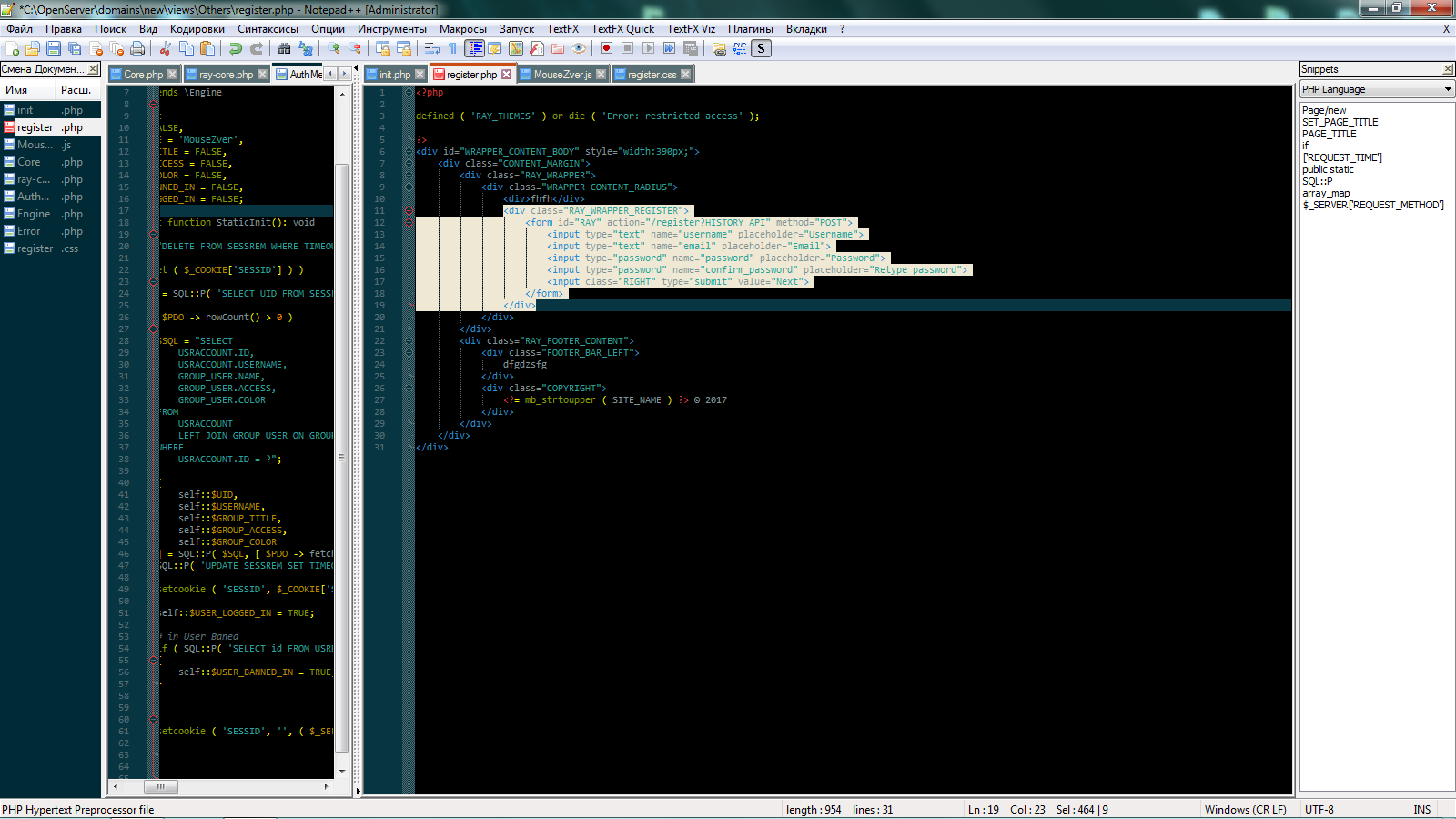This screenshot has width=1456, height=819.
Task: Collapse fold at line 6 wrapper div
Action: [x=409, y=151]
